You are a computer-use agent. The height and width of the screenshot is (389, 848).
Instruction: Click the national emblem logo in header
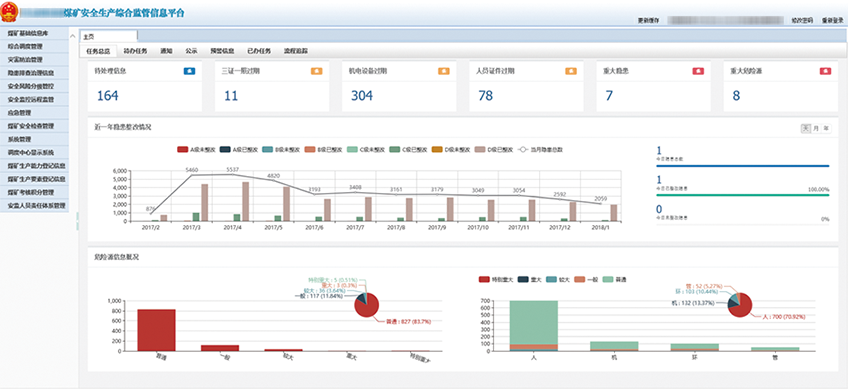(x=9, y=11)
